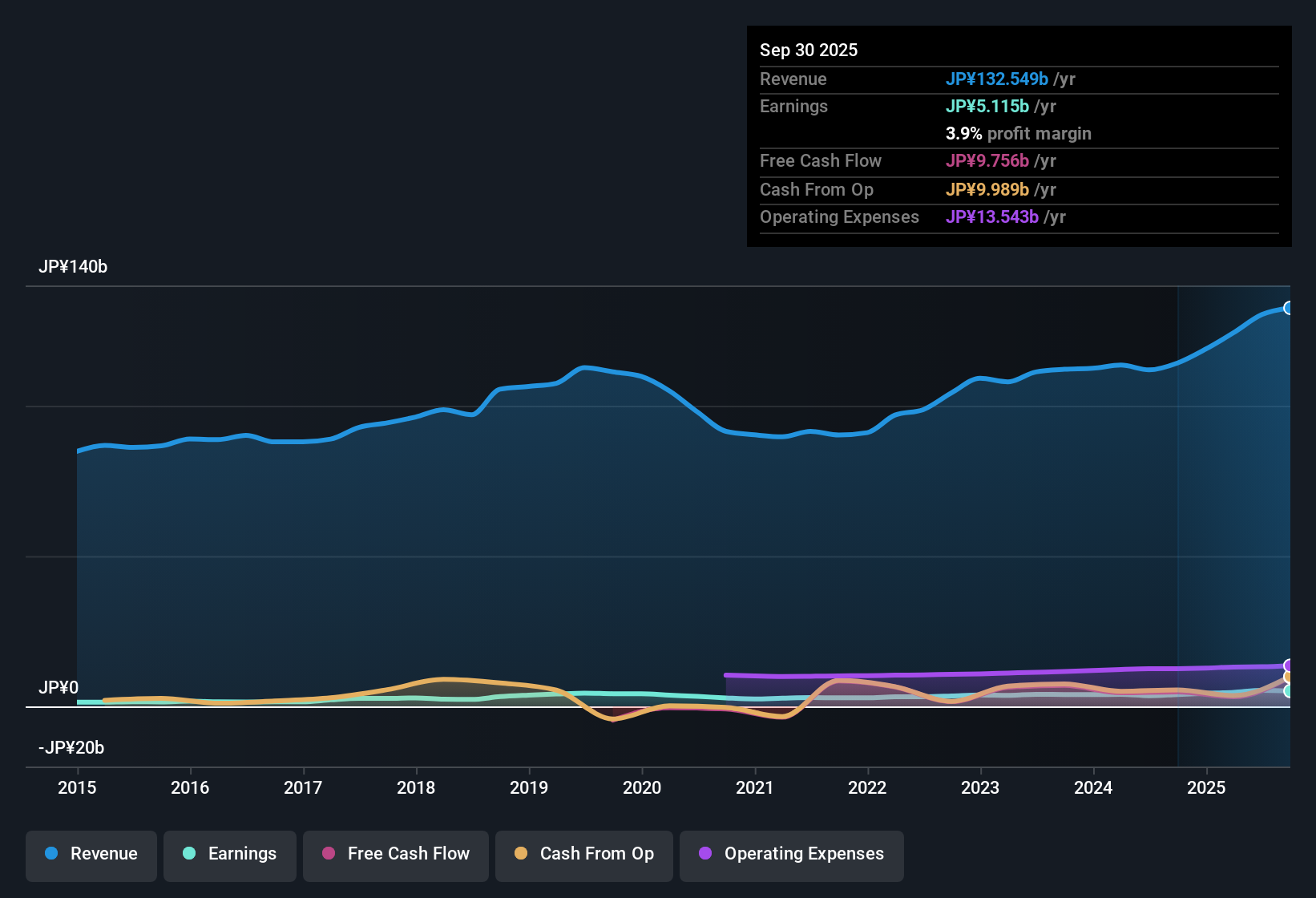Screen dimensions: 1316x898
Task: Toggle the Earnings series visibility
Action: pos(230,854)
